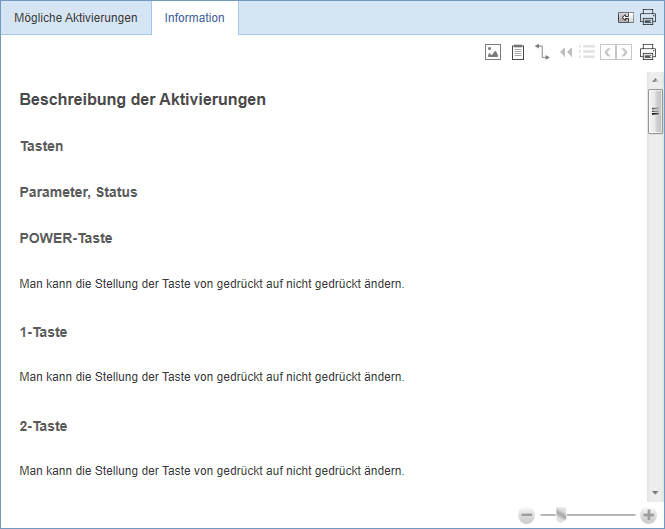Click the description paragraph under 2-Taste
The height and width of the screenshot is (529, 665).
click(x=212, y=471)
